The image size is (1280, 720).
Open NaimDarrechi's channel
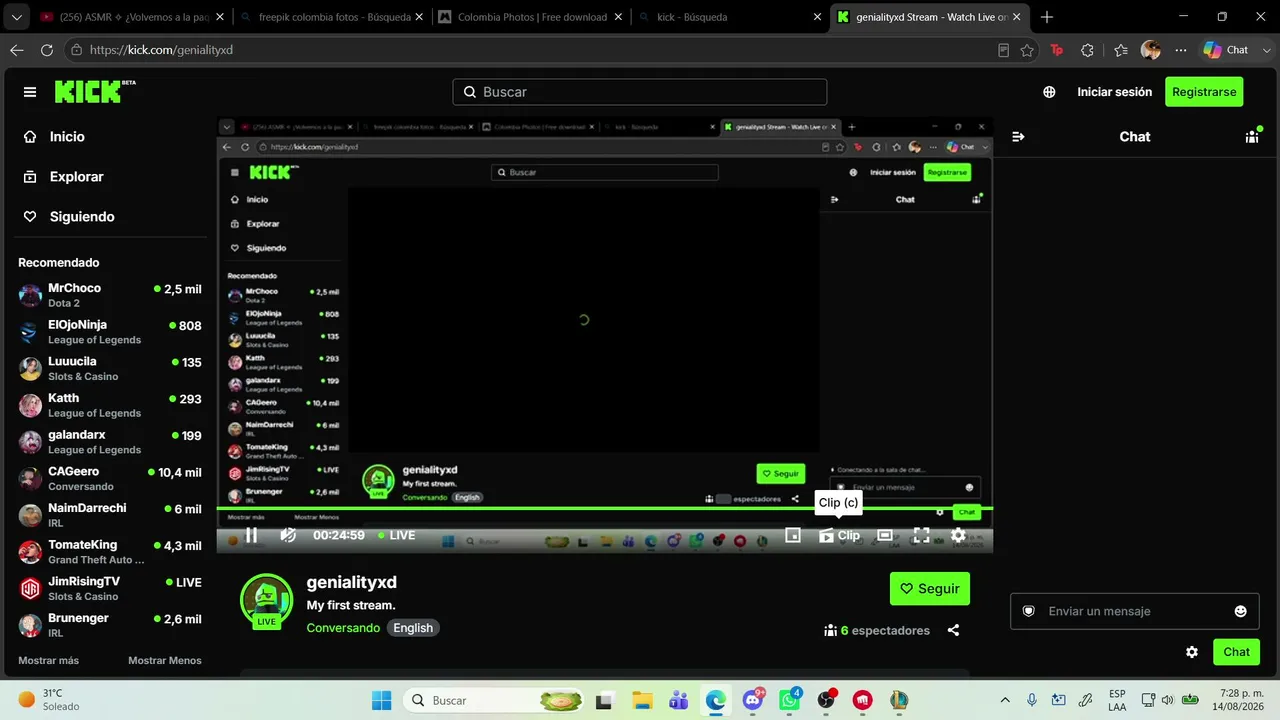point(110,515)
